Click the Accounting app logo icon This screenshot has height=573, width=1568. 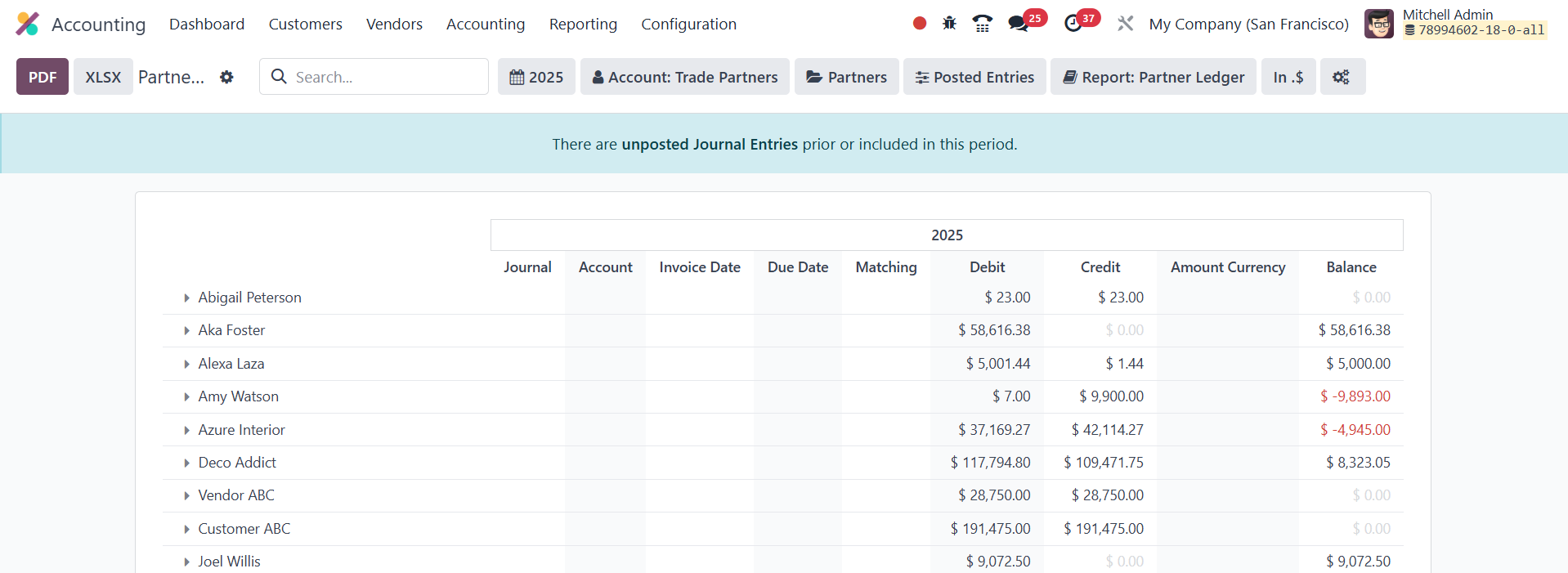click(27, 24)
